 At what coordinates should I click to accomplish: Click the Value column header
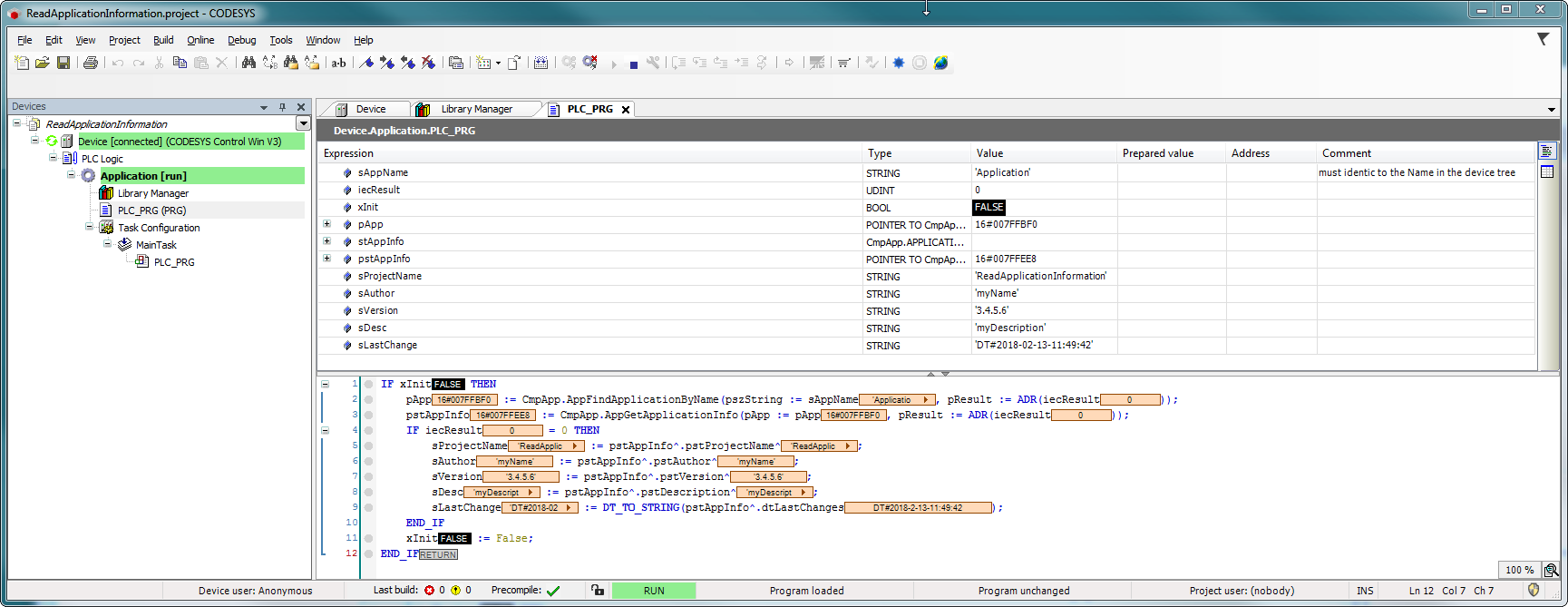pos(989,153)
